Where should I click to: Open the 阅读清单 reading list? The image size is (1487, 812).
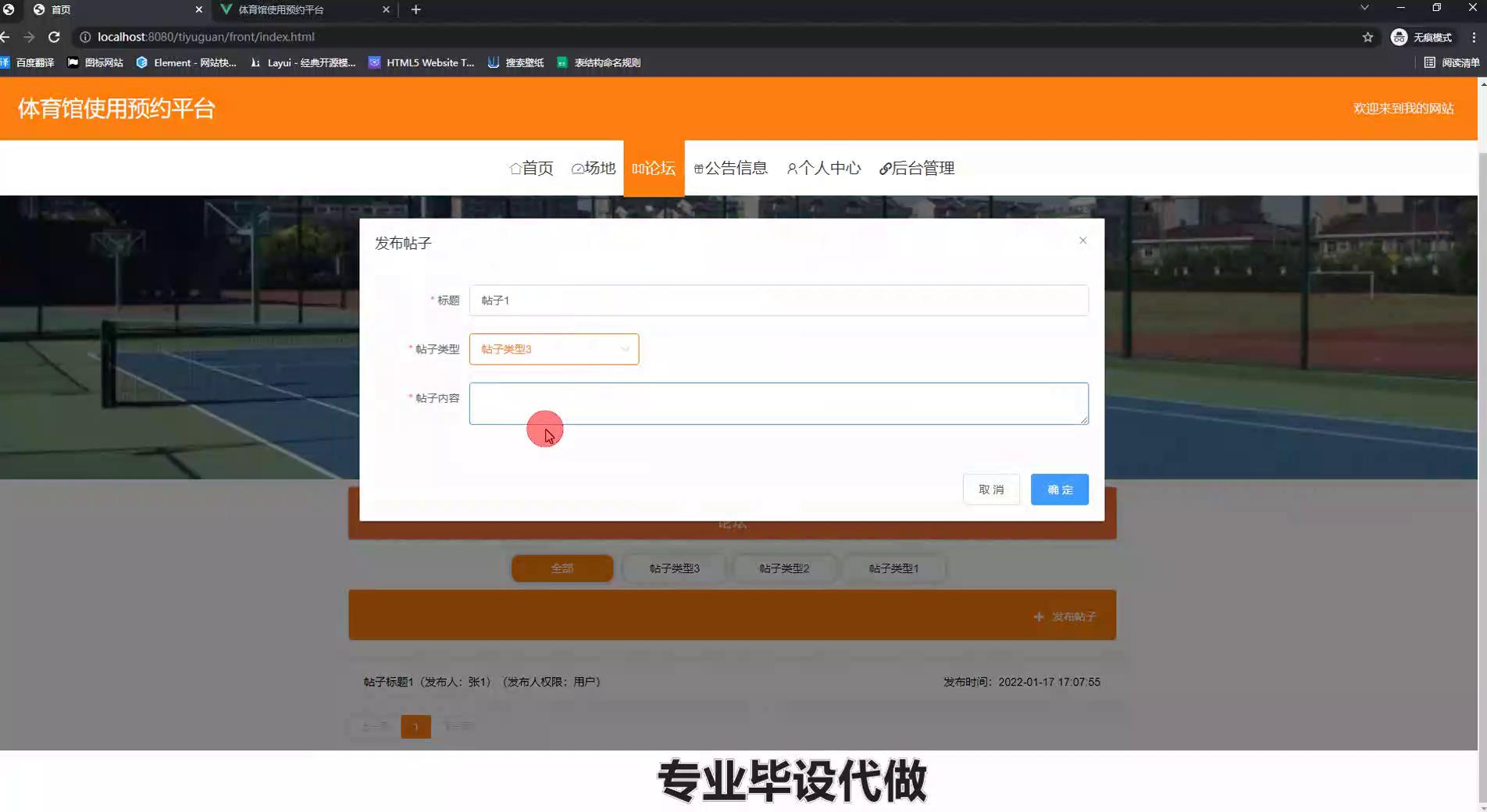click(1451, 62)
